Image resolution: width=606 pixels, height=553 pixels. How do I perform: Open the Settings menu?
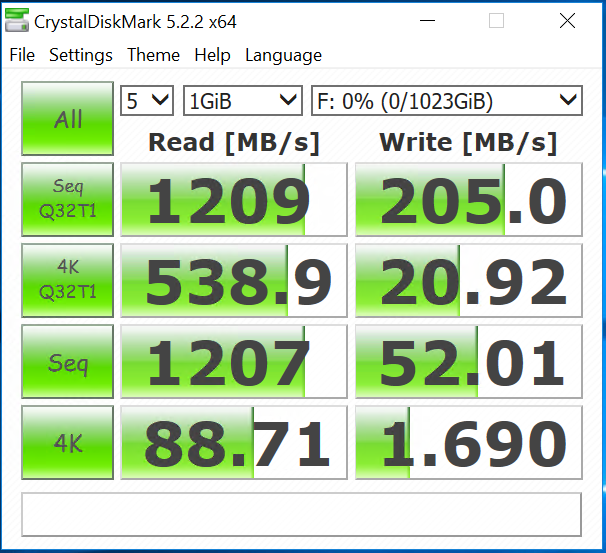(x=81, y=55)
